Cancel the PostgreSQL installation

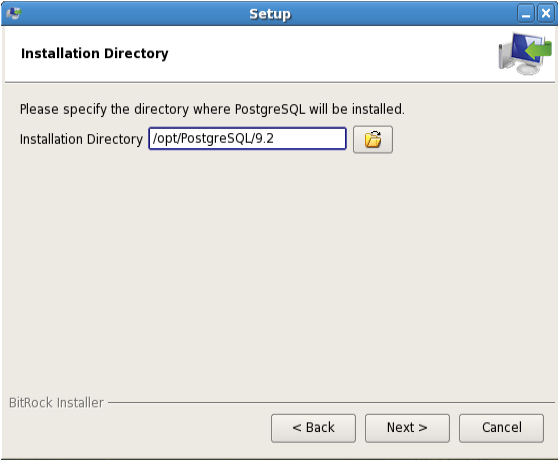[501, 428]
